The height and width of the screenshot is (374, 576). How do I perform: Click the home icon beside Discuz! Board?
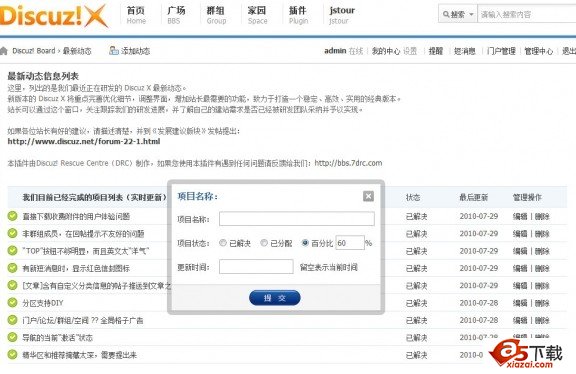click(4, 51)
